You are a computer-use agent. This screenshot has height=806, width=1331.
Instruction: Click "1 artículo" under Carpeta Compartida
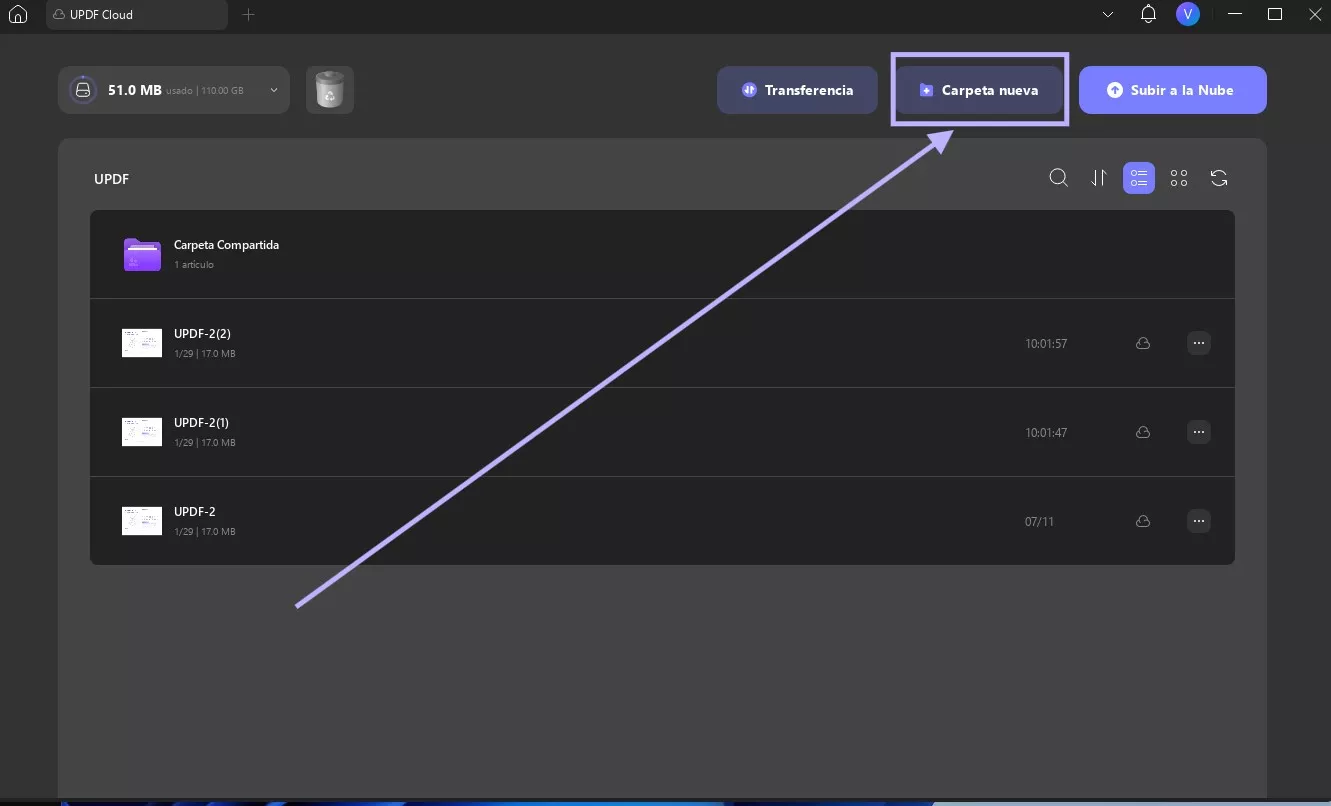pyautogui.click(x=194, y=265)
